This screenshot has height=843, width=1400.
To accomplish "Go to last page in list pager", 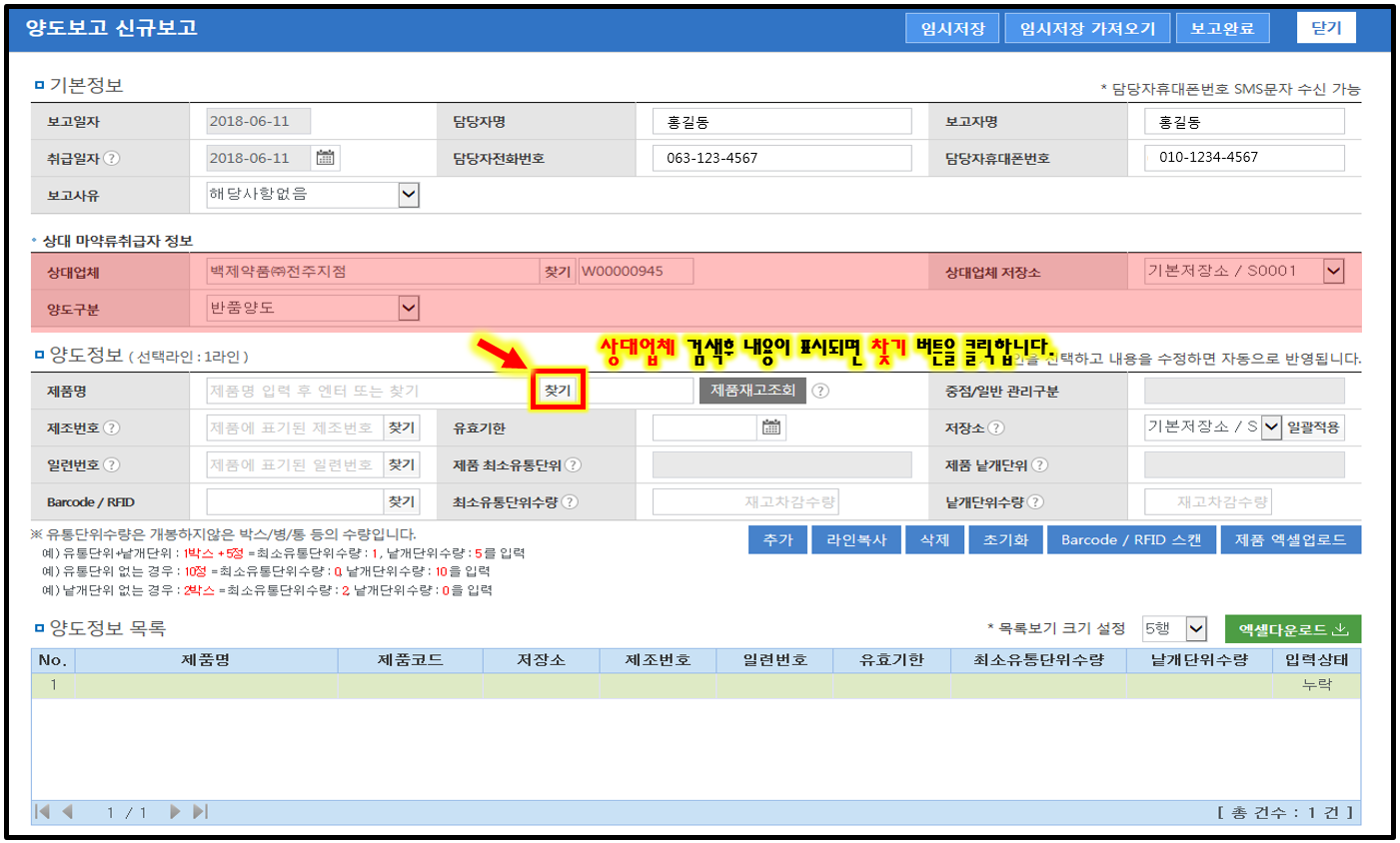I will pyautogui.click(x=200, y=812).
